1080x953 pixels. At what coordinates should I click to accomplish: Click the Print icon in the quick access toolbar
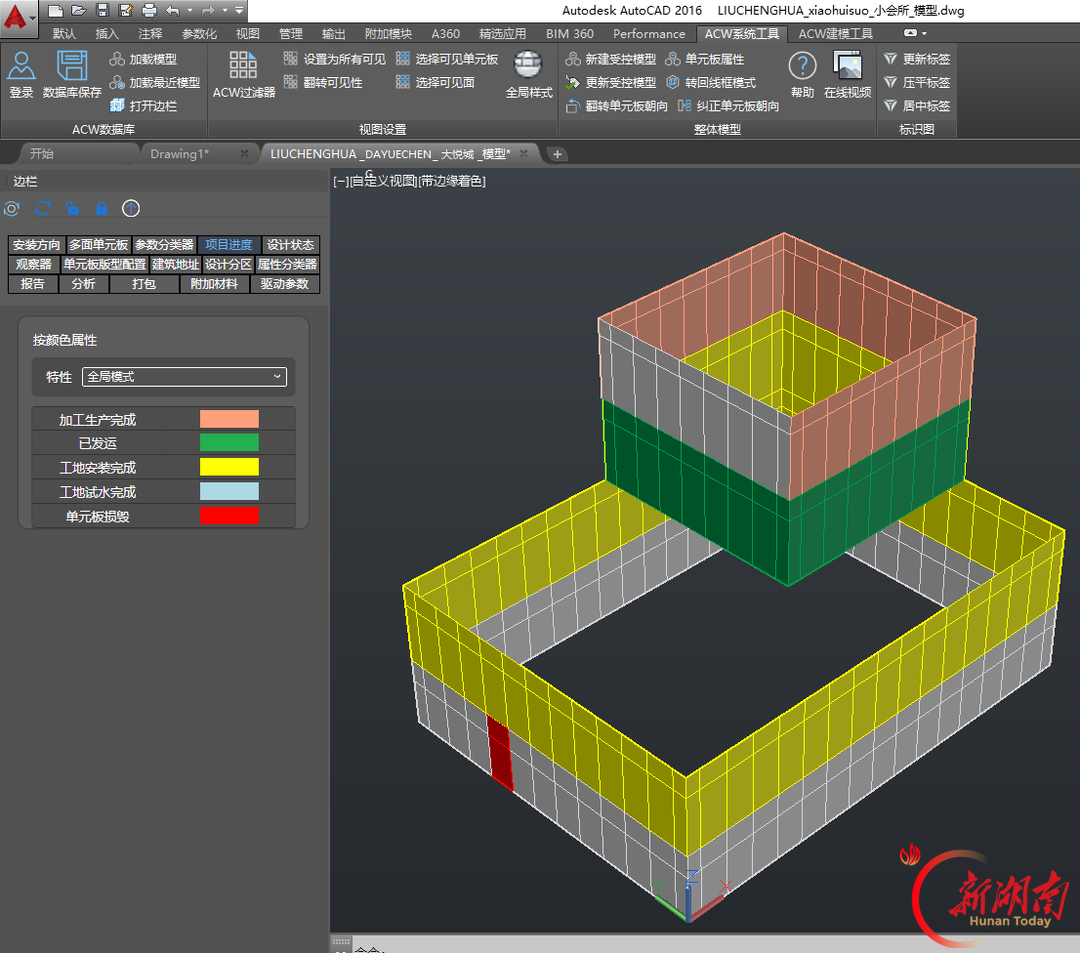[149, 10]
